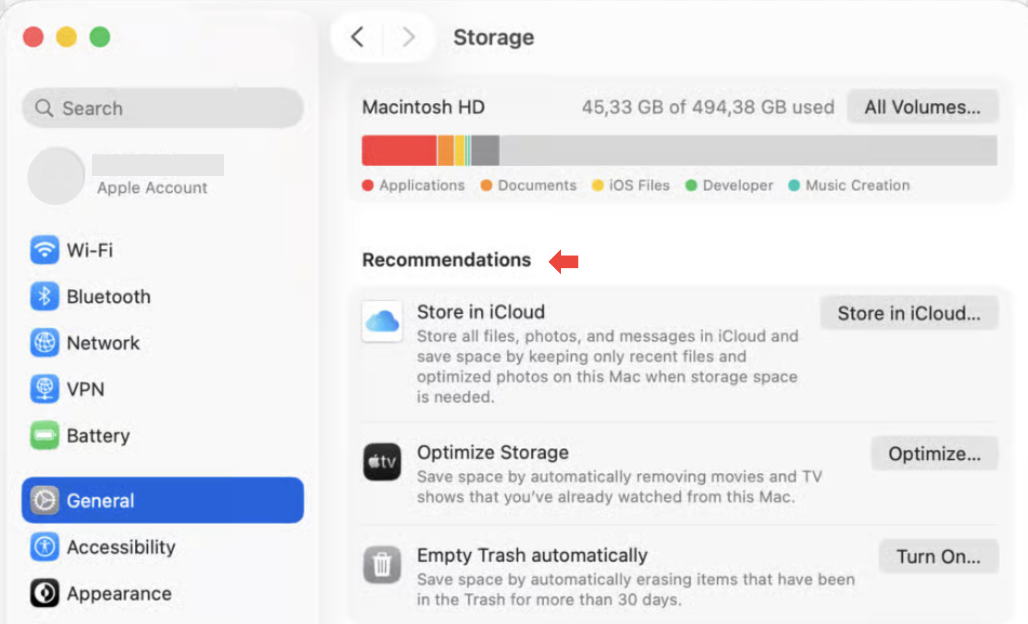
Task: Click the Documents legend dot
Action: [x=486, y=185]
